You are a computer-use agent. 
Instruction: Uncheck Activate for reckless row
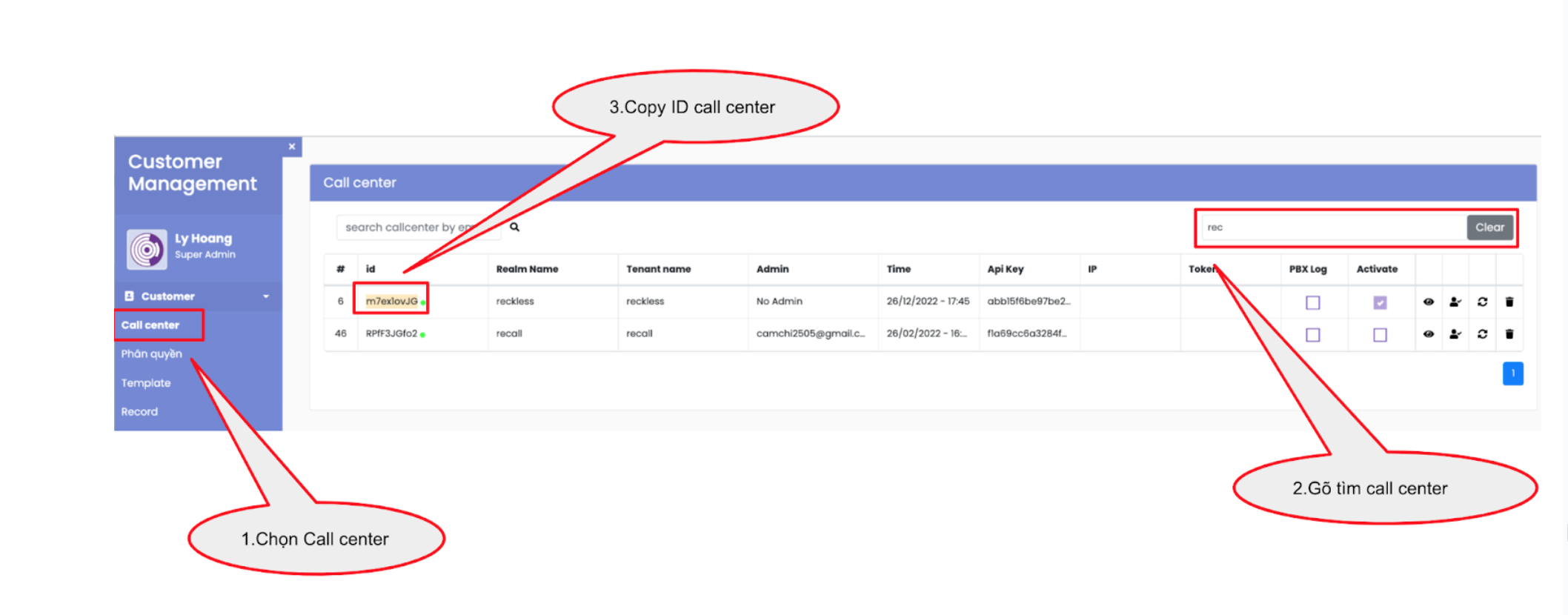point(1380,302)
